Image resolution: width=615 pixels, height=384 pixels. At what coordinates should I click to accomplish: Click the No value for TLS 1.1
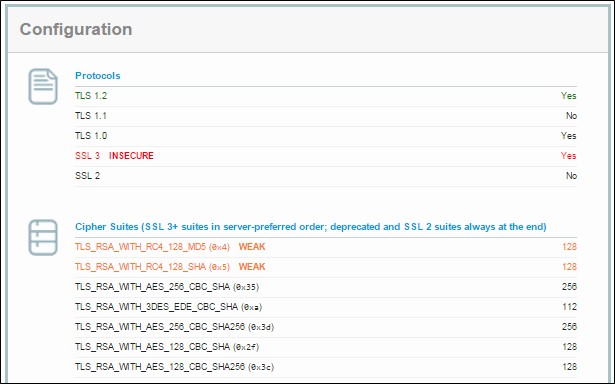571,116
